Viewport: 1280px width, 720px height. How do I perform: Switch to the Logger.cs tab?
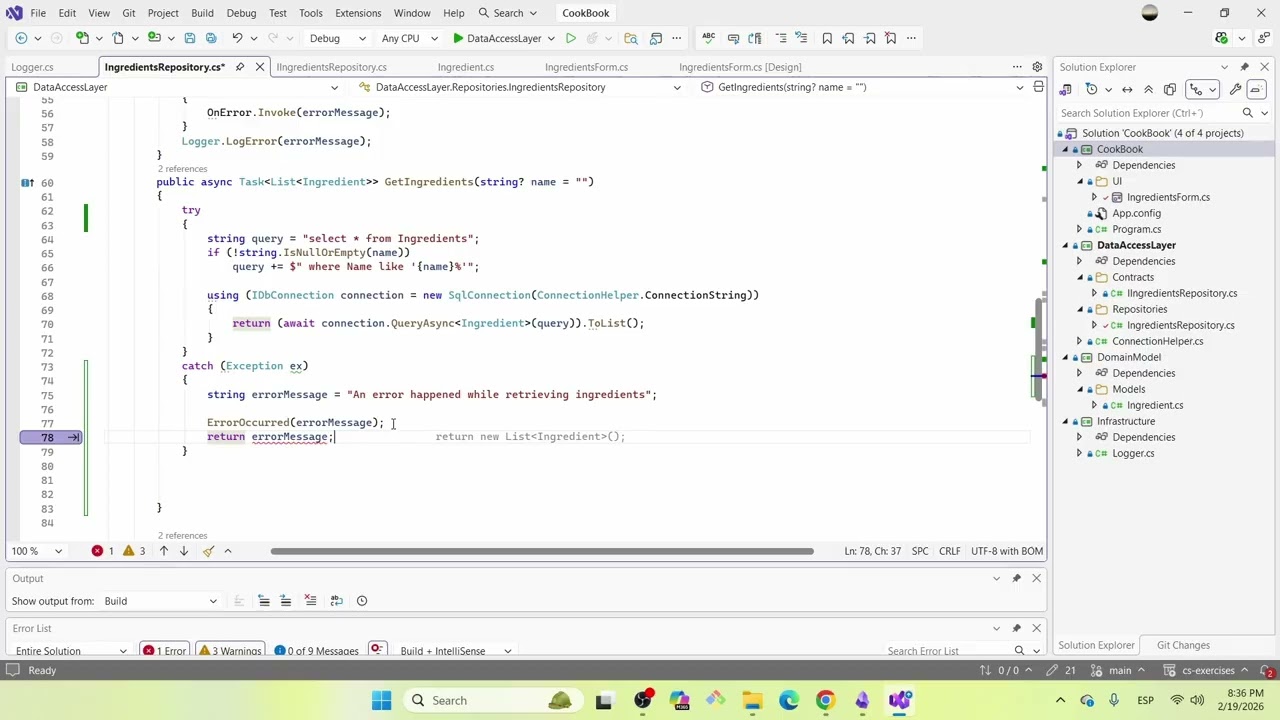[32, 67]
